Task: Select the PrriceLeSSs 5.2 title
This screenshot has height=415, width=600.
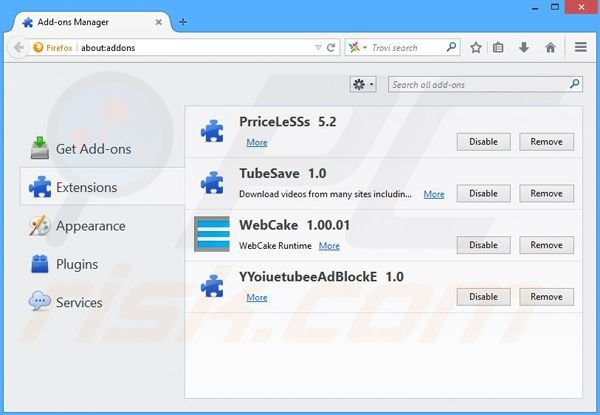Action: click(288, 122)
